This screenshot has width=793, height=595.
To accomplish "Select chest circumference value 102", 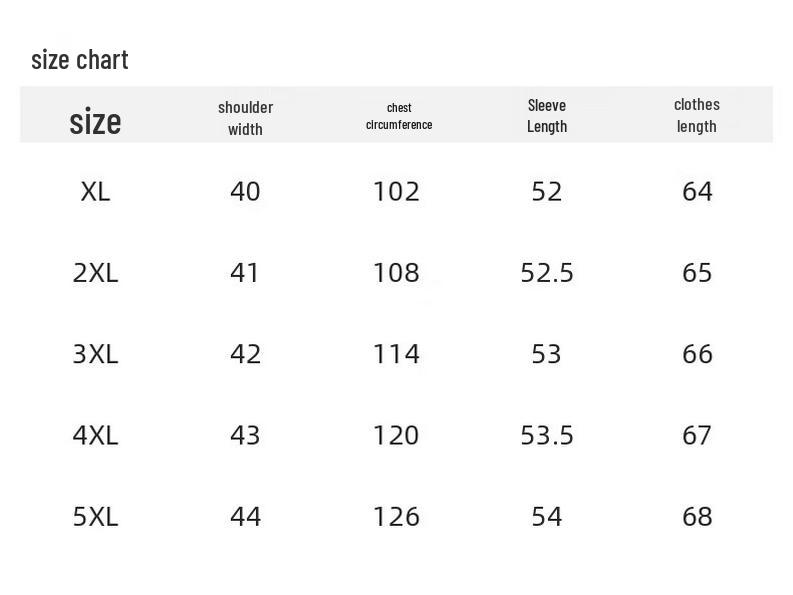I will (396, 191).
